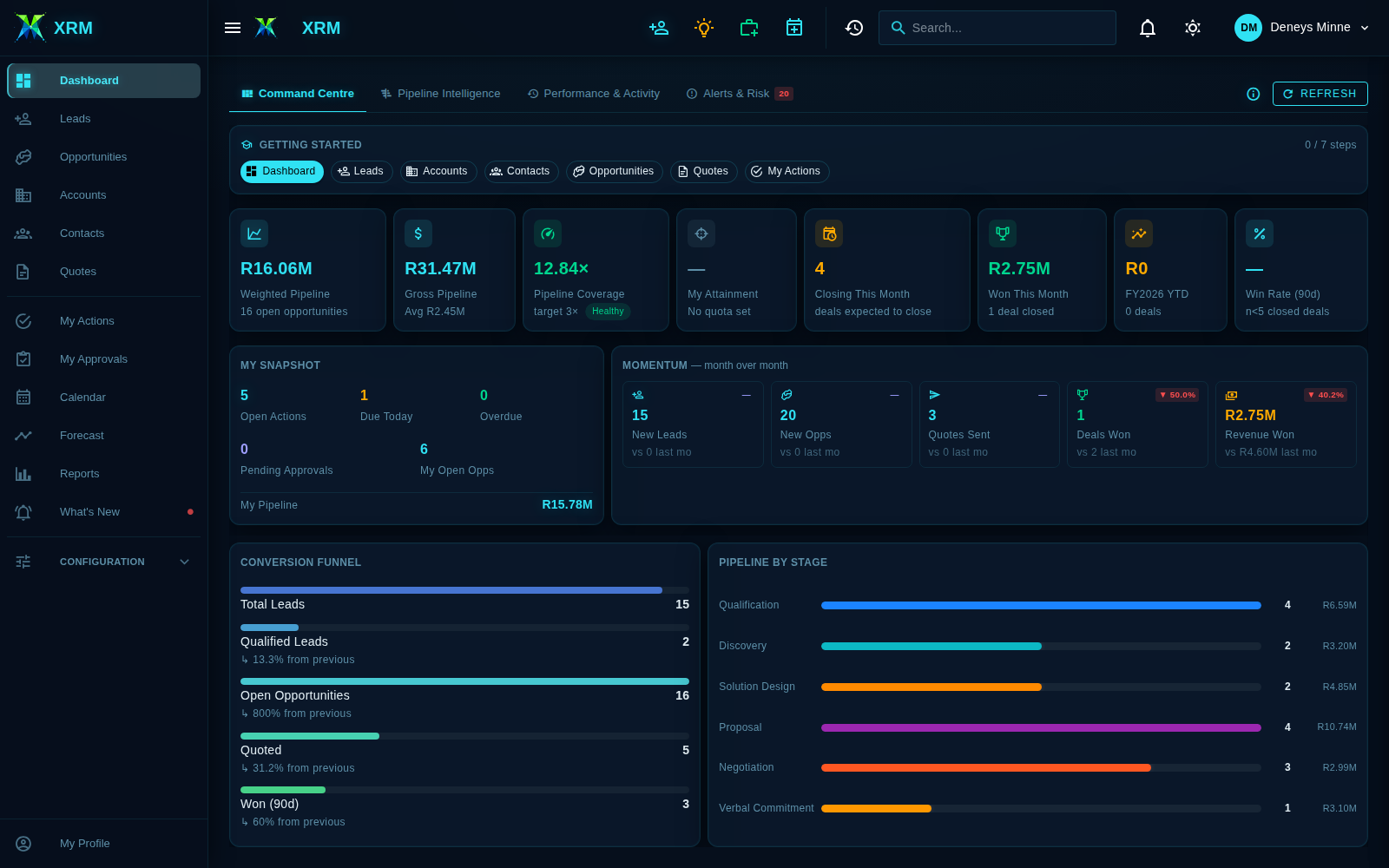
Task: Click the Quotes getting started chip
Action: coord(704,172)
